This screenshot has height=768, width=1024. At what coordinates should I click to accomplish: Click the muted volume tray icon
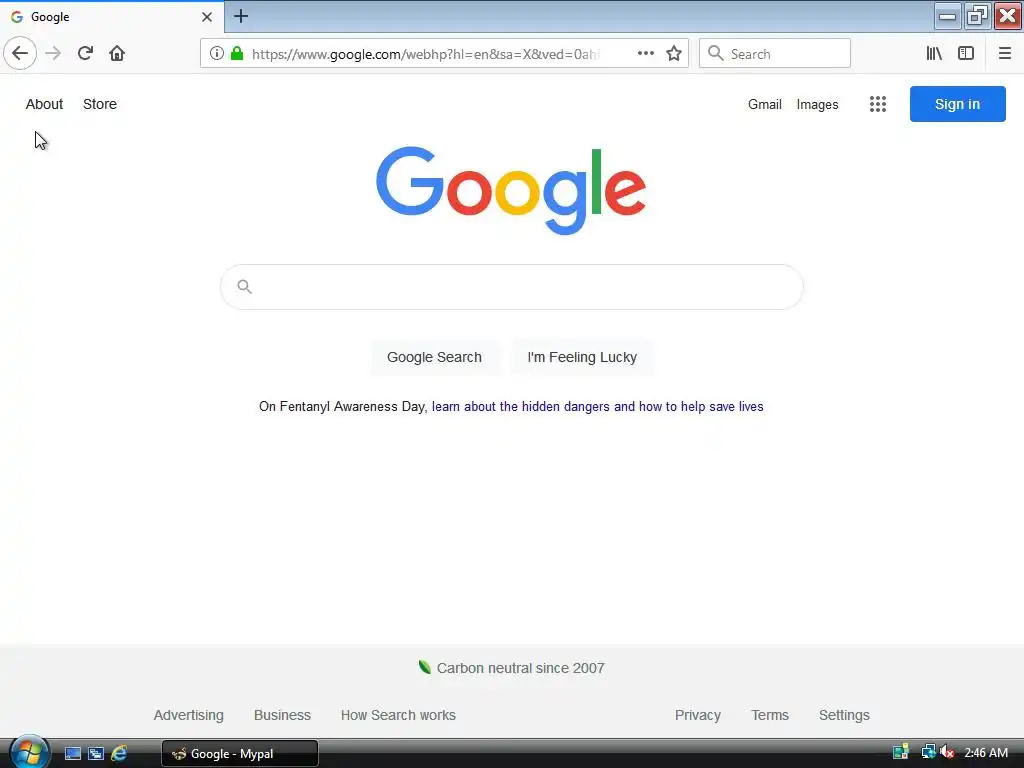(x=947, y=752)
